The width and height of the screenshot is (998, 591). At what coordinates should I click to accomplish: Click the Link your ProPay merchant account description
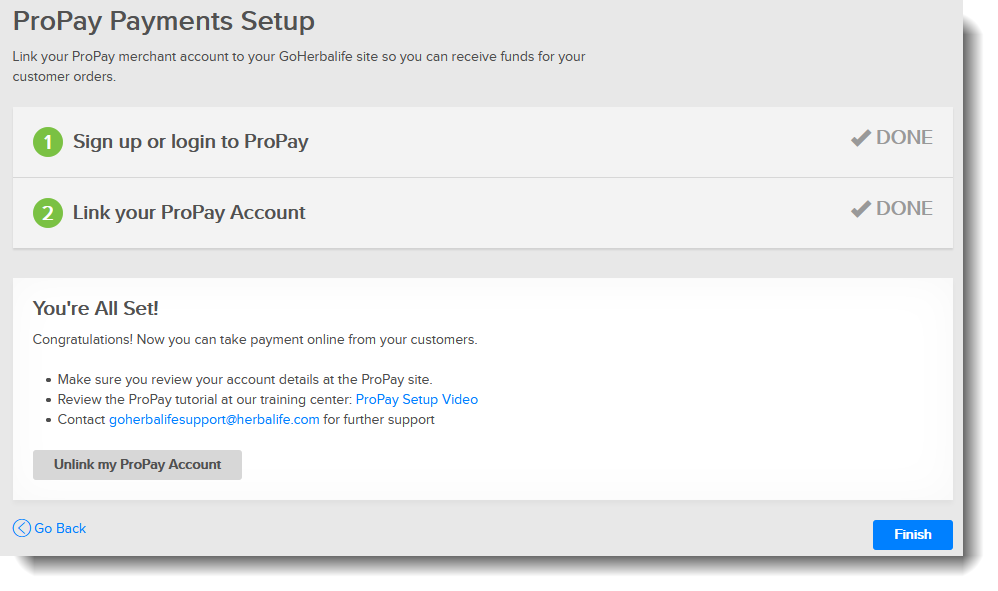(x=298, y=57)
